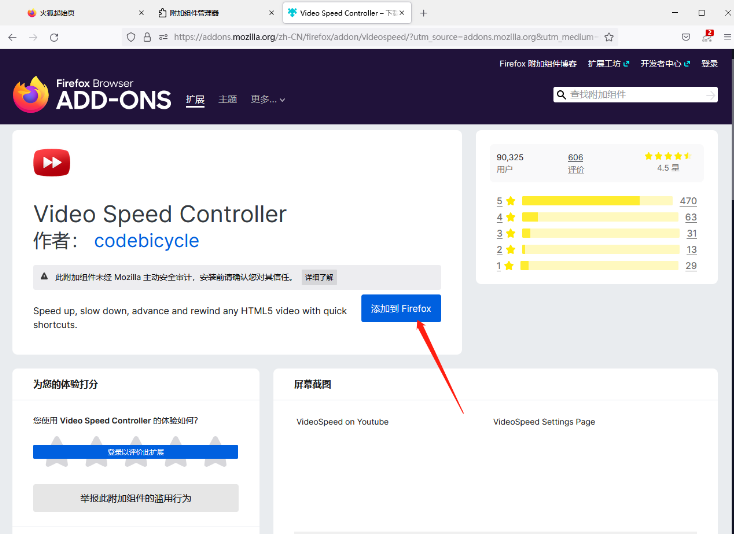
Task: Open the tracking protection shield icon
Action: 131,37
